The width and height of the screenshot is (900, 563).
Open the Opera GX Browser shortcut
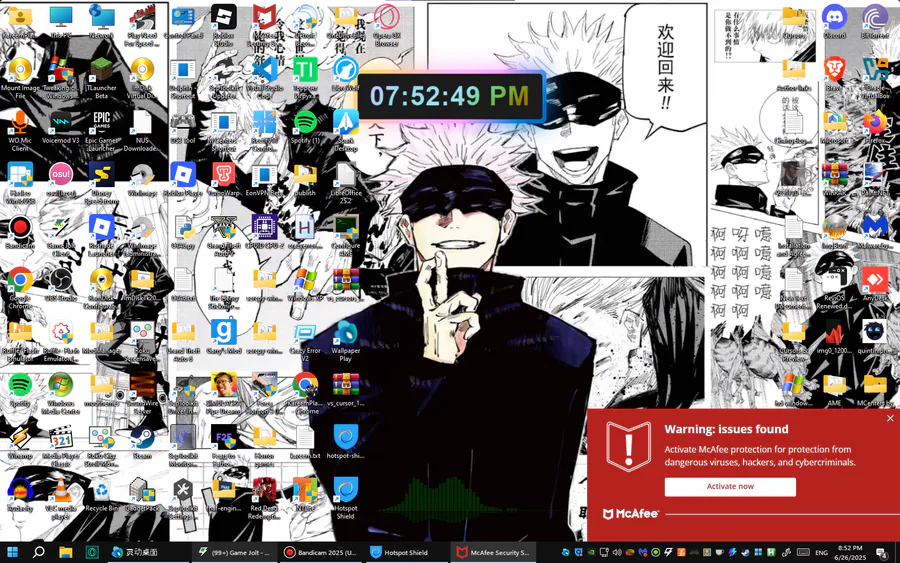pos(386,25)
